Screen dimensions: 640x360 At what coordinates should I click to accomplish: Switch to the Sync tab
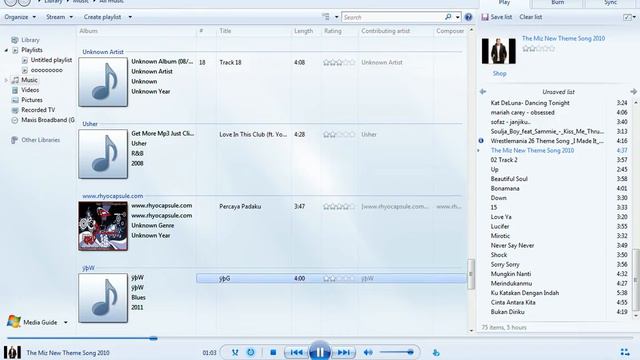click(611, 3)
